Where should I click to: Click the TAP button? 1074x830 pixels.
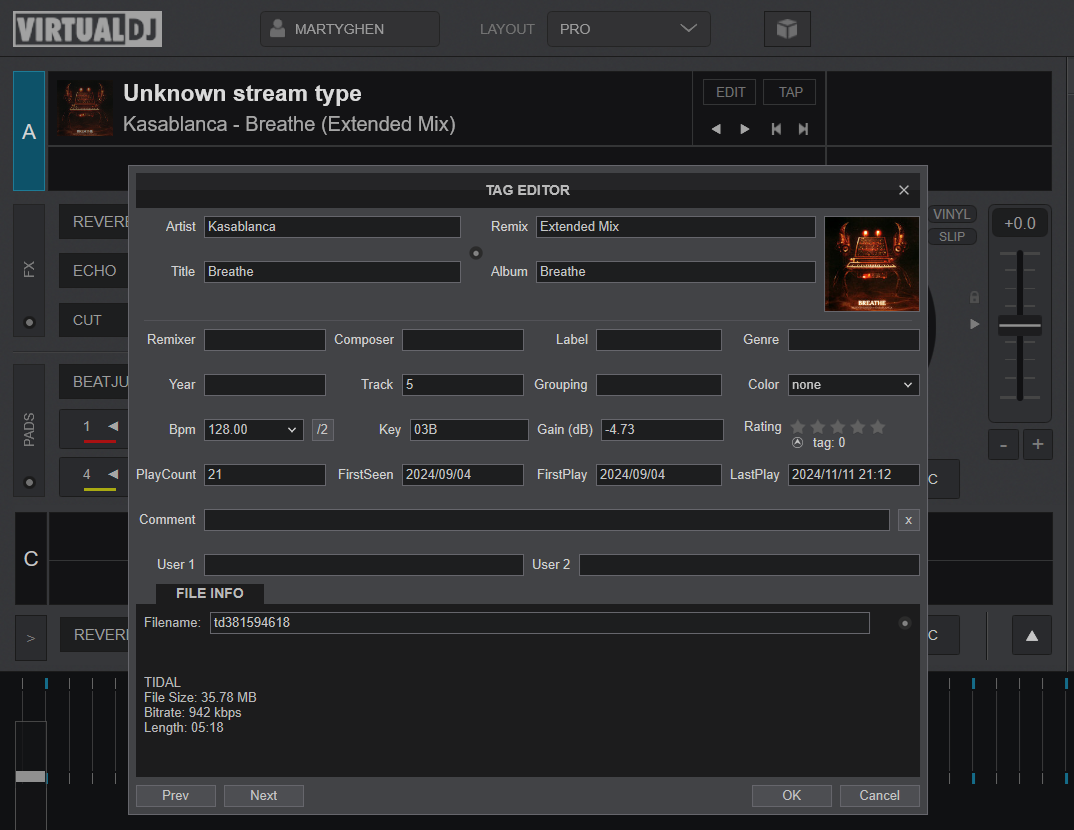790,92
